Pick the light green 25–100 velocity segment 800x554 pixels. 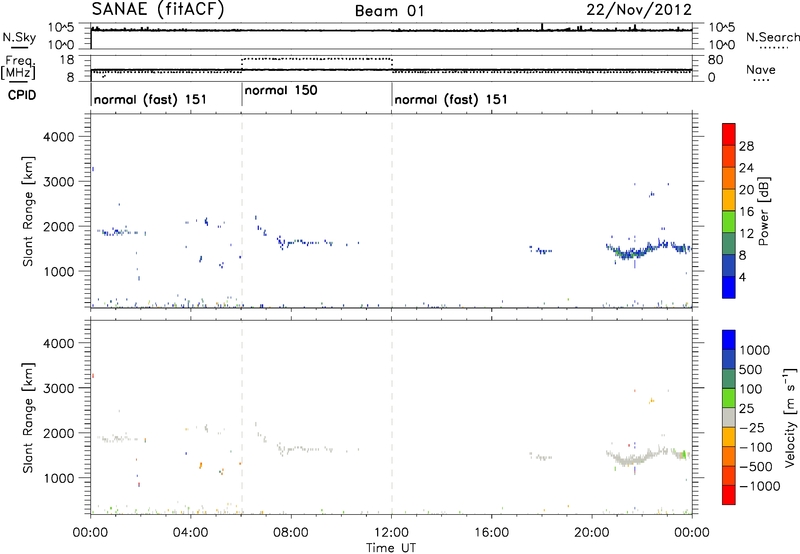click(x=729, y=398)
